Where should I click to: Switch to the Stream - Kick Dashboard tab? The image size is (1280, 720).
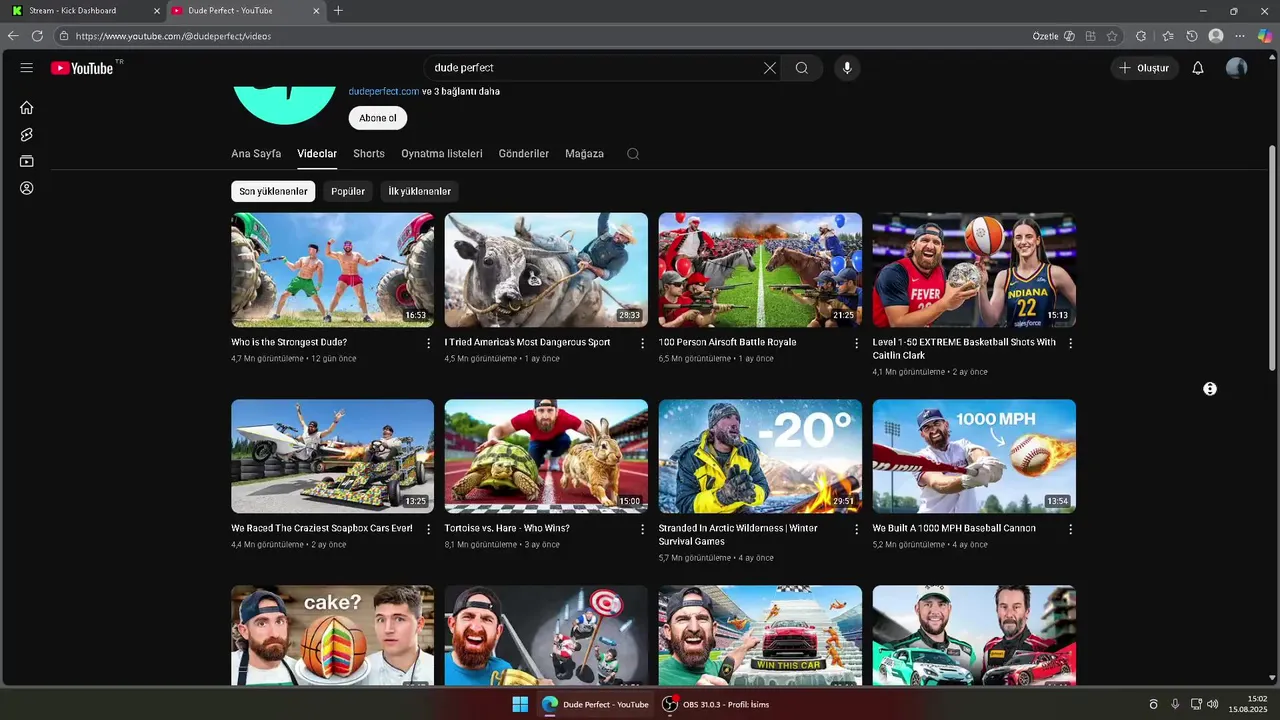[85, 11]
